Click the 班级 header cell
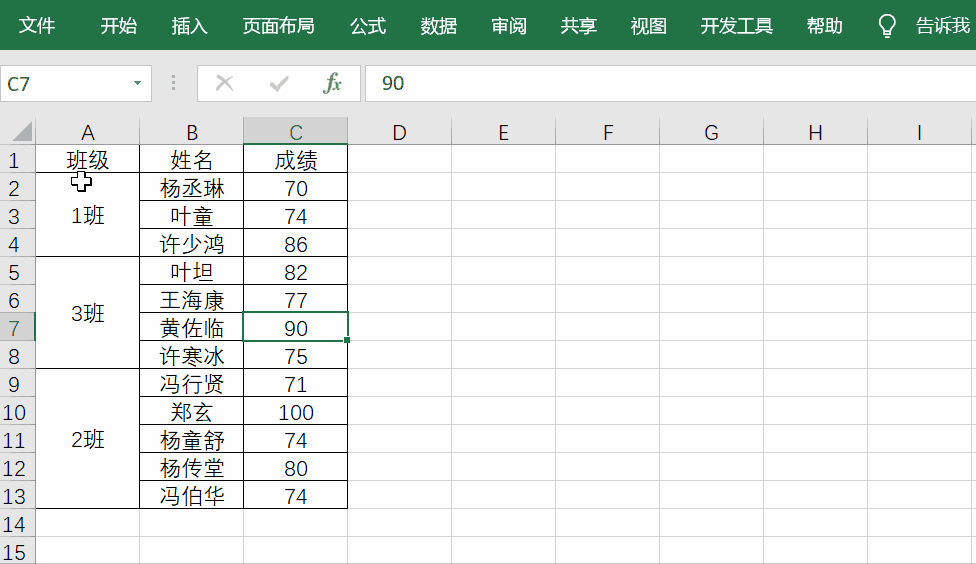Viewport: 976px width, 564px height. click(x=88, y=159)
